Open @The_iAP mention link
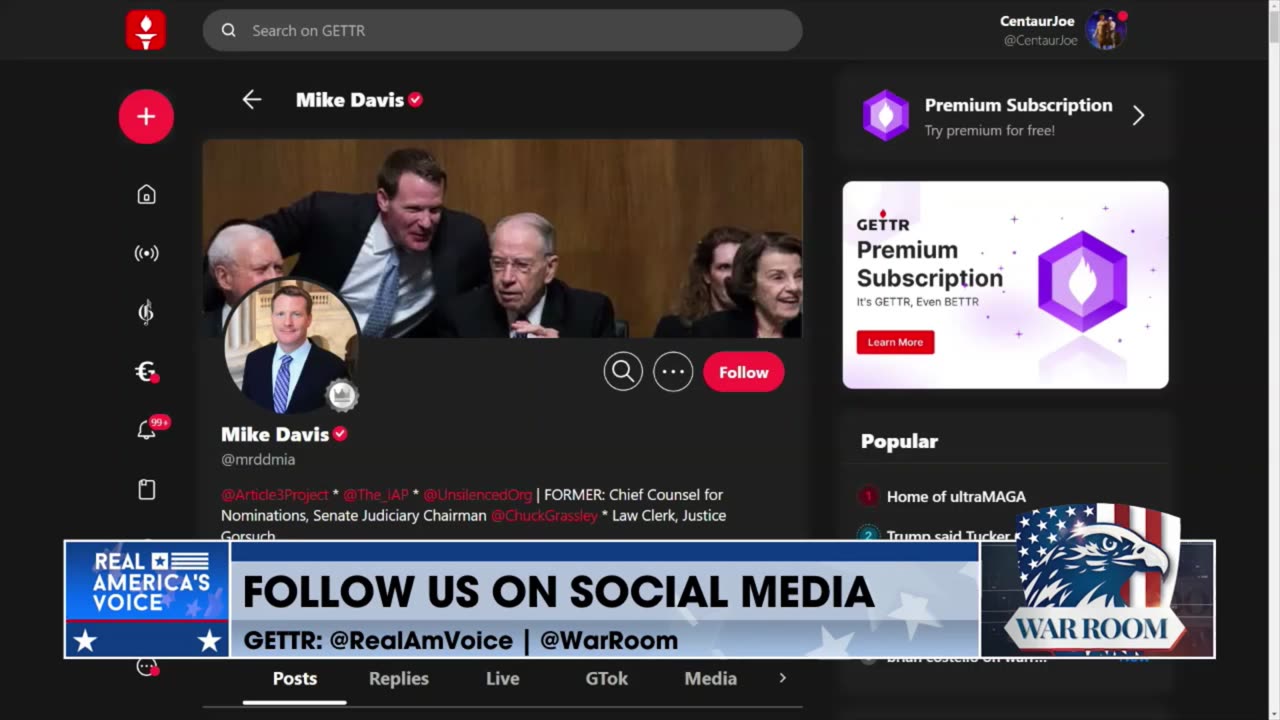Viewport: 1280px width, 720px height. pyautogui.click(x=376, y=495)
